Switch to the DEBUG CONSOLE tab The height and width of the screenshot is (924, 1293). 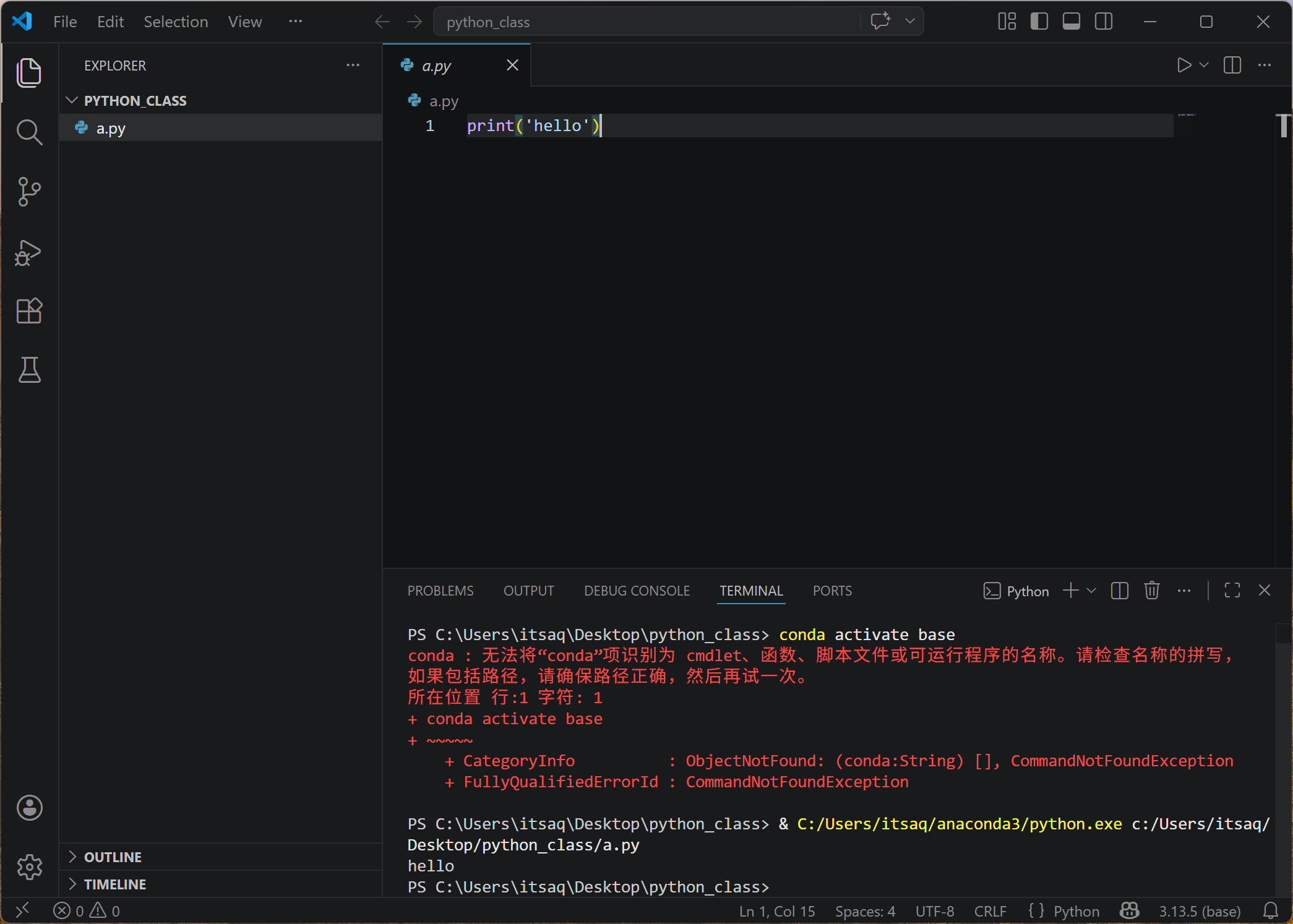tap(637, 591)
